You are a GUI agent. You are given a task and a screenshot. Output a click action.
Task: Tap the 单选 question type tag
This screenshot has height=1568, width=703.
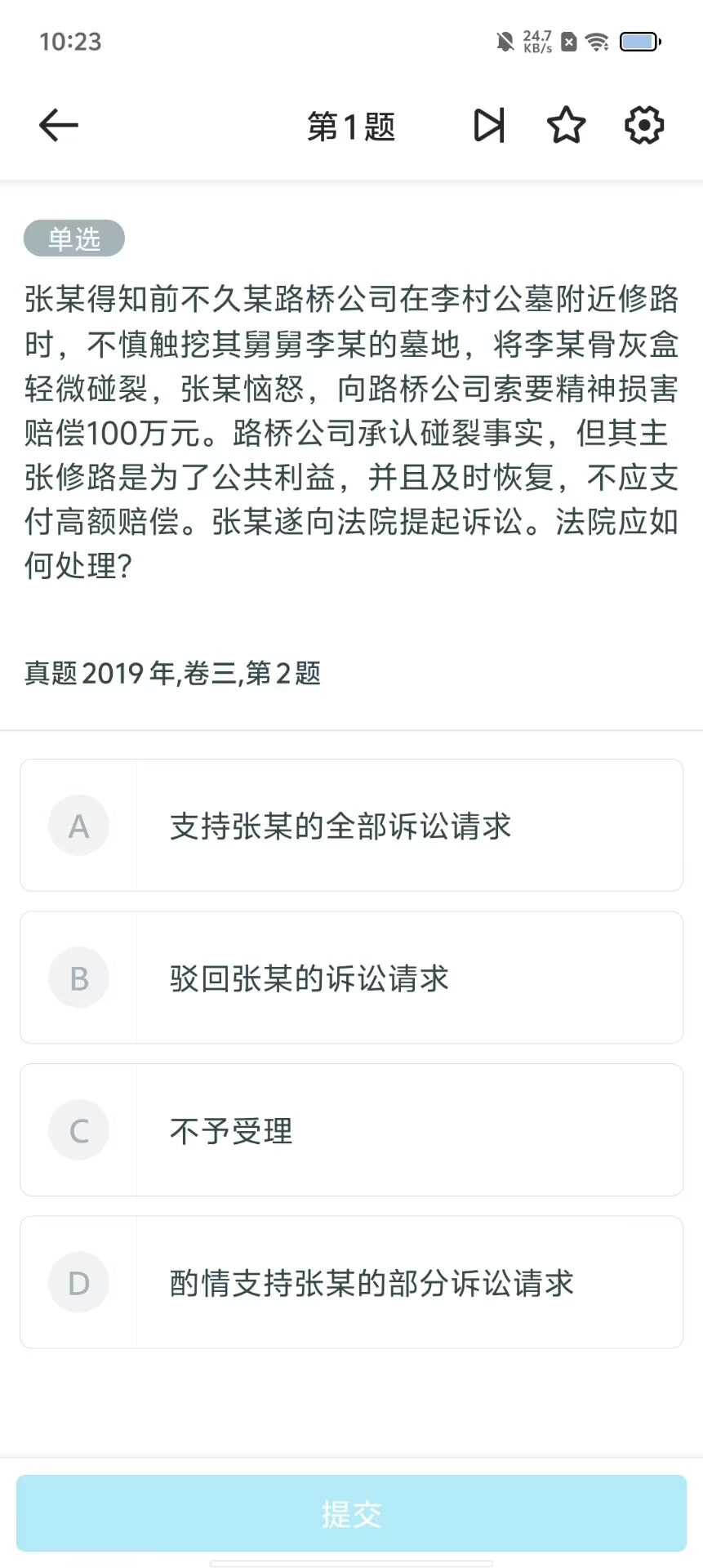click(74, 238)
